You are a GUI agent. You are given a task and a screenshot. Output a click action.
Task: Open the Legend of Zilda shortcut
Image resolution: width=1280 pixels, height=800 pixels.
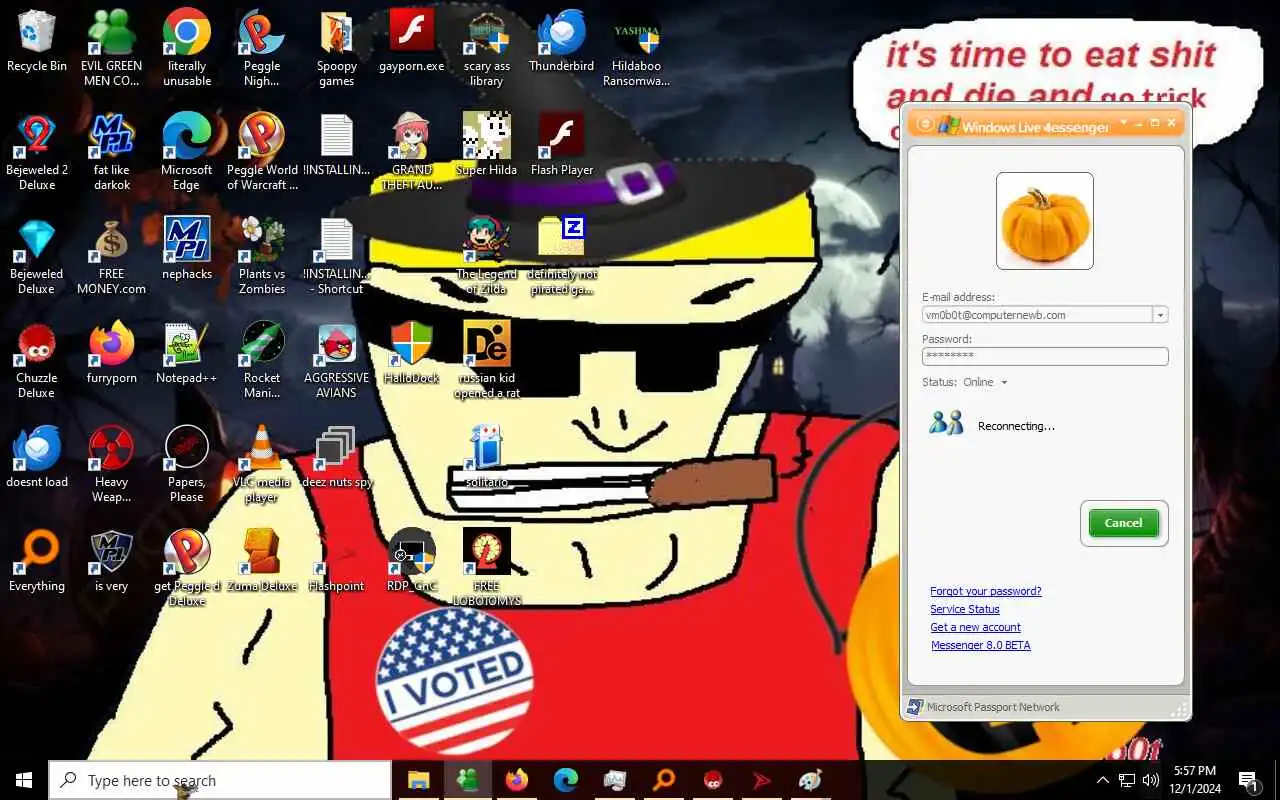(487, 256)
